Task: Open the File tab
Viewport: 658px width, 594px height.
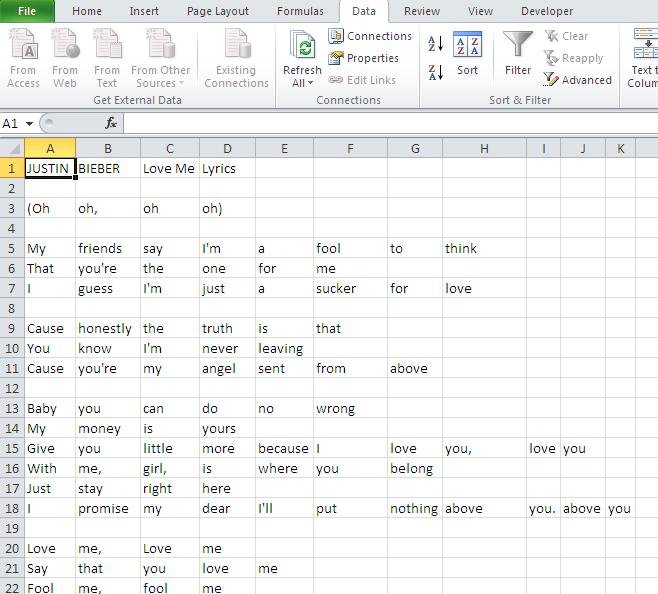Action: [x=27, y=11]
